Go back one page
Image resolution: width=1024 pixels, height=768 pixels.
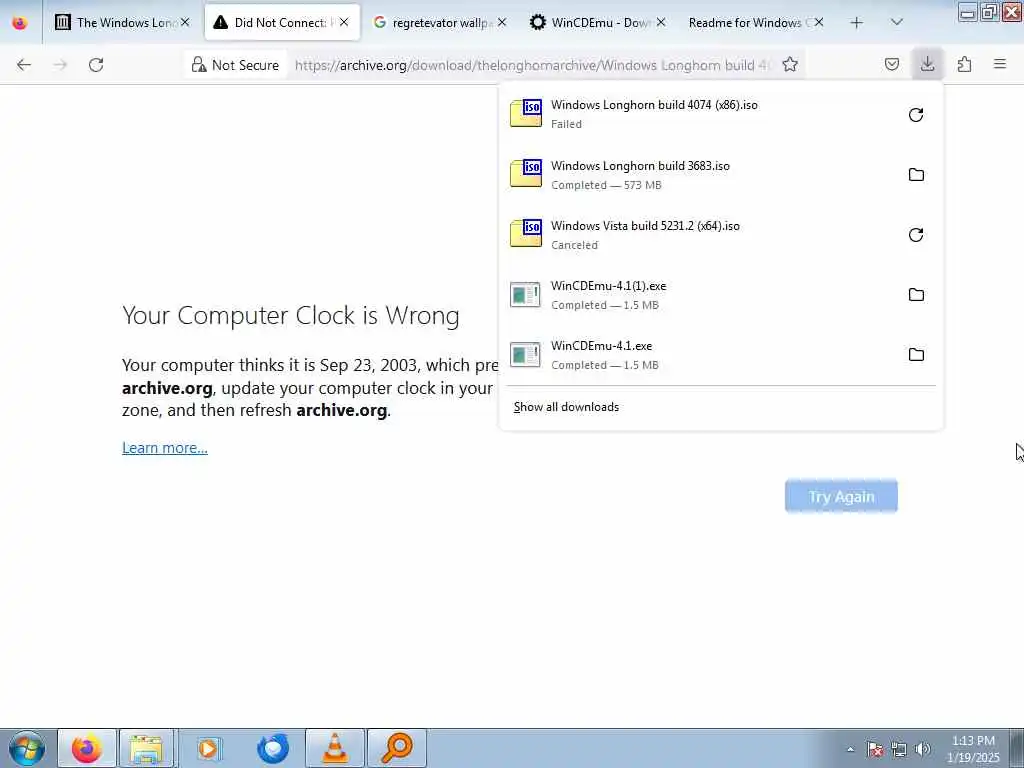(24, 65)
